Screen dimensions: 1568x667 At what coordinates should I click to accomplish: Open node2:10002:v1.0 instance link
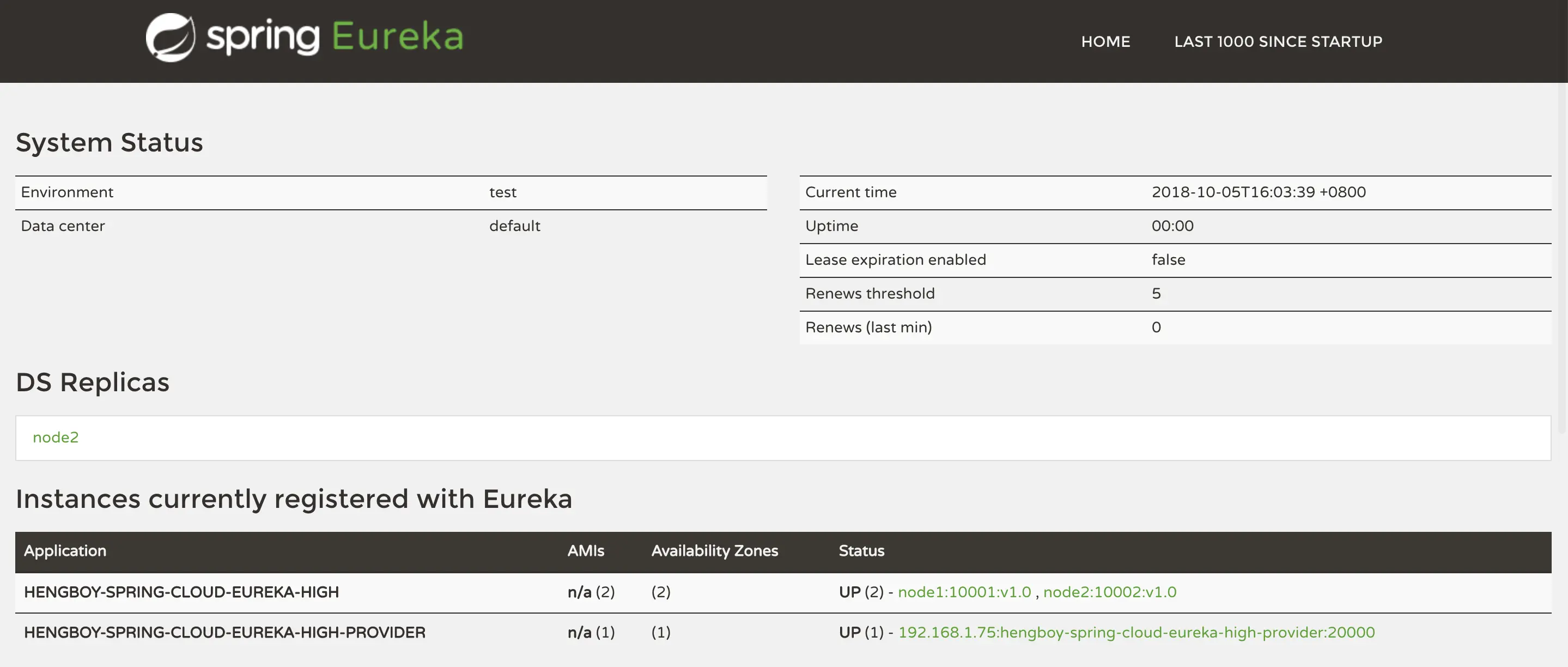point(1109,592)
